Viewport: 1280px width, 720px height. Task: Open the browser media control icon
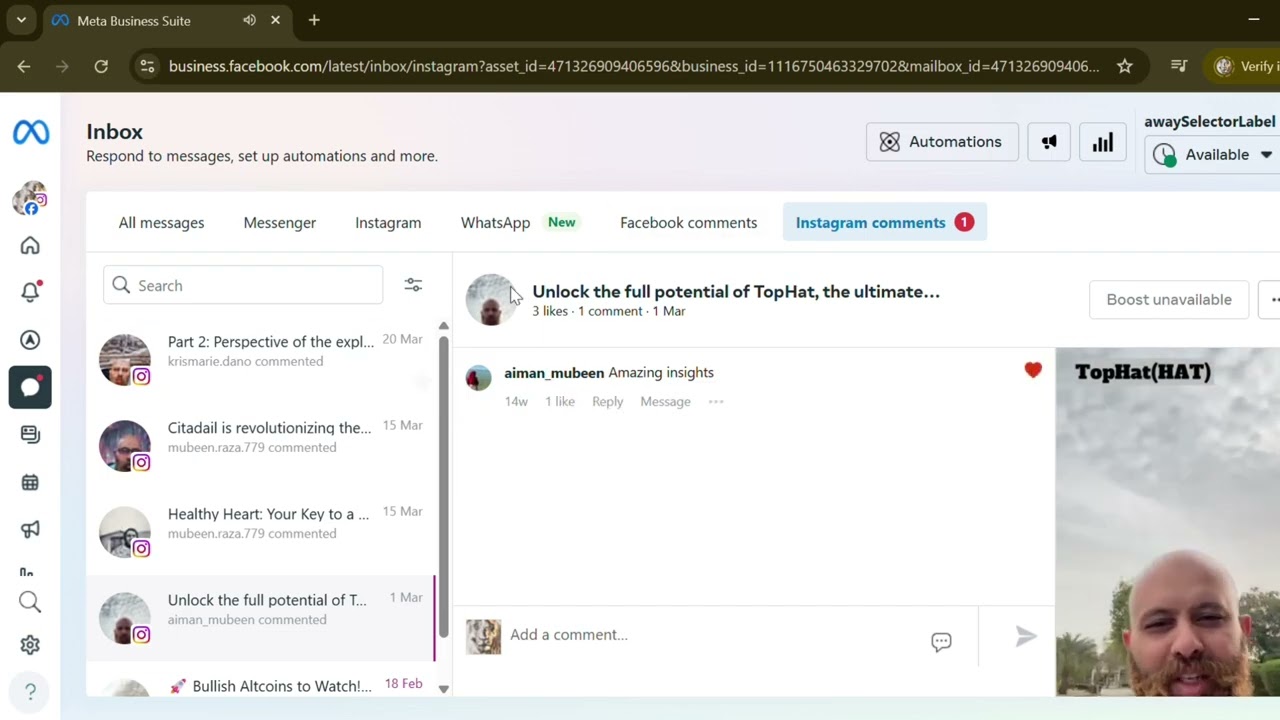tap(1179, 66)
